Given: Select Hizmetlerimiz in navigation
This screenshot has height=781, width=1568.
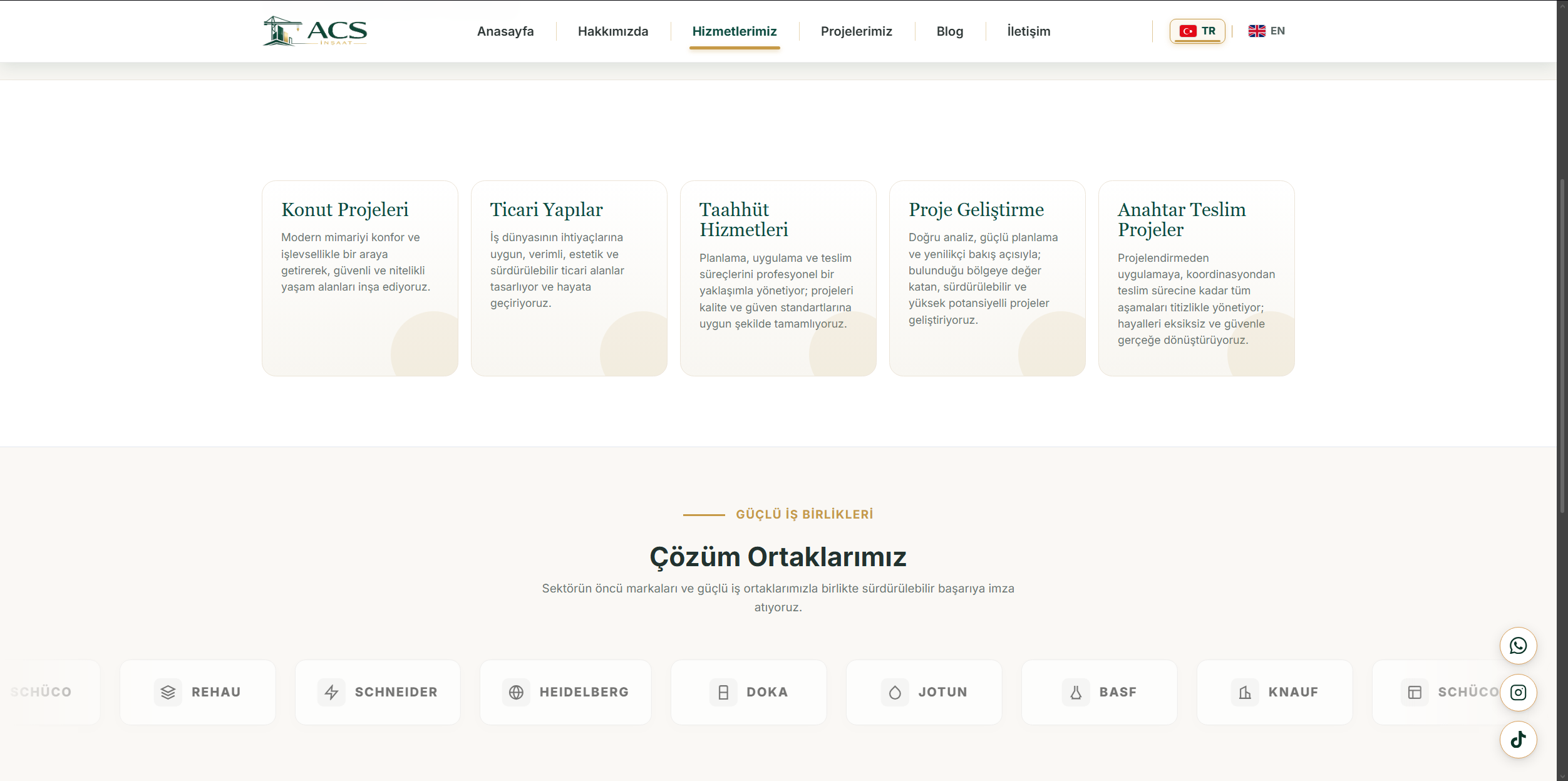Looking at the screenshot, I should click(x=735, y=31).
